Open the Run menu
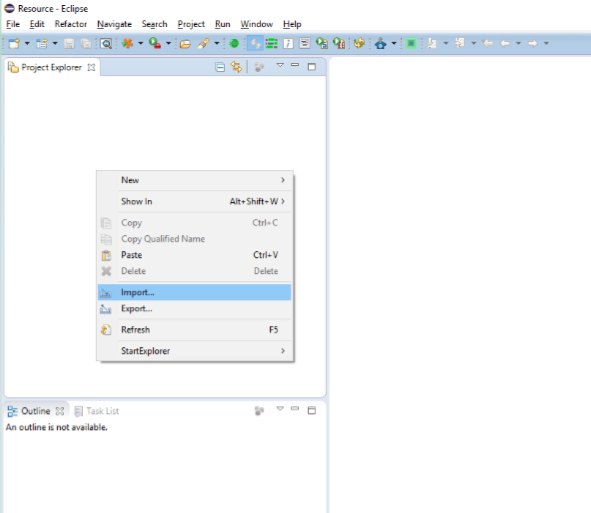The image size is (591, 513). [222, 24]
